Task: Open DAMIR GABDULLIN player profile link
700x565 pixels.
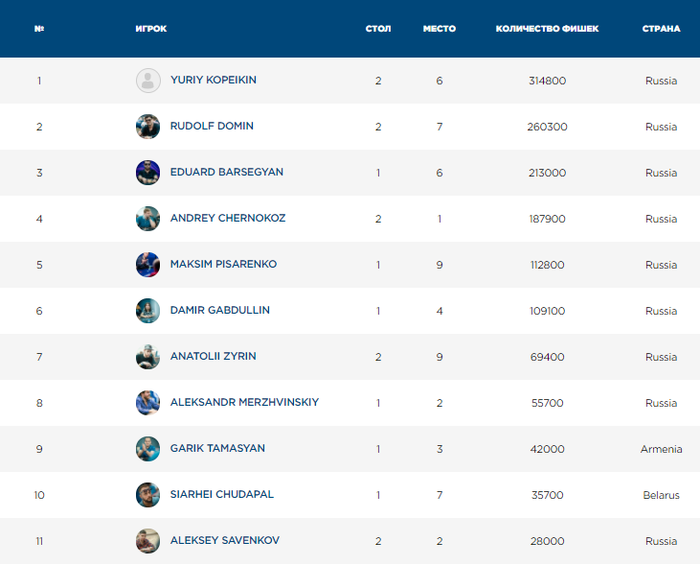Action: (220, 310)
